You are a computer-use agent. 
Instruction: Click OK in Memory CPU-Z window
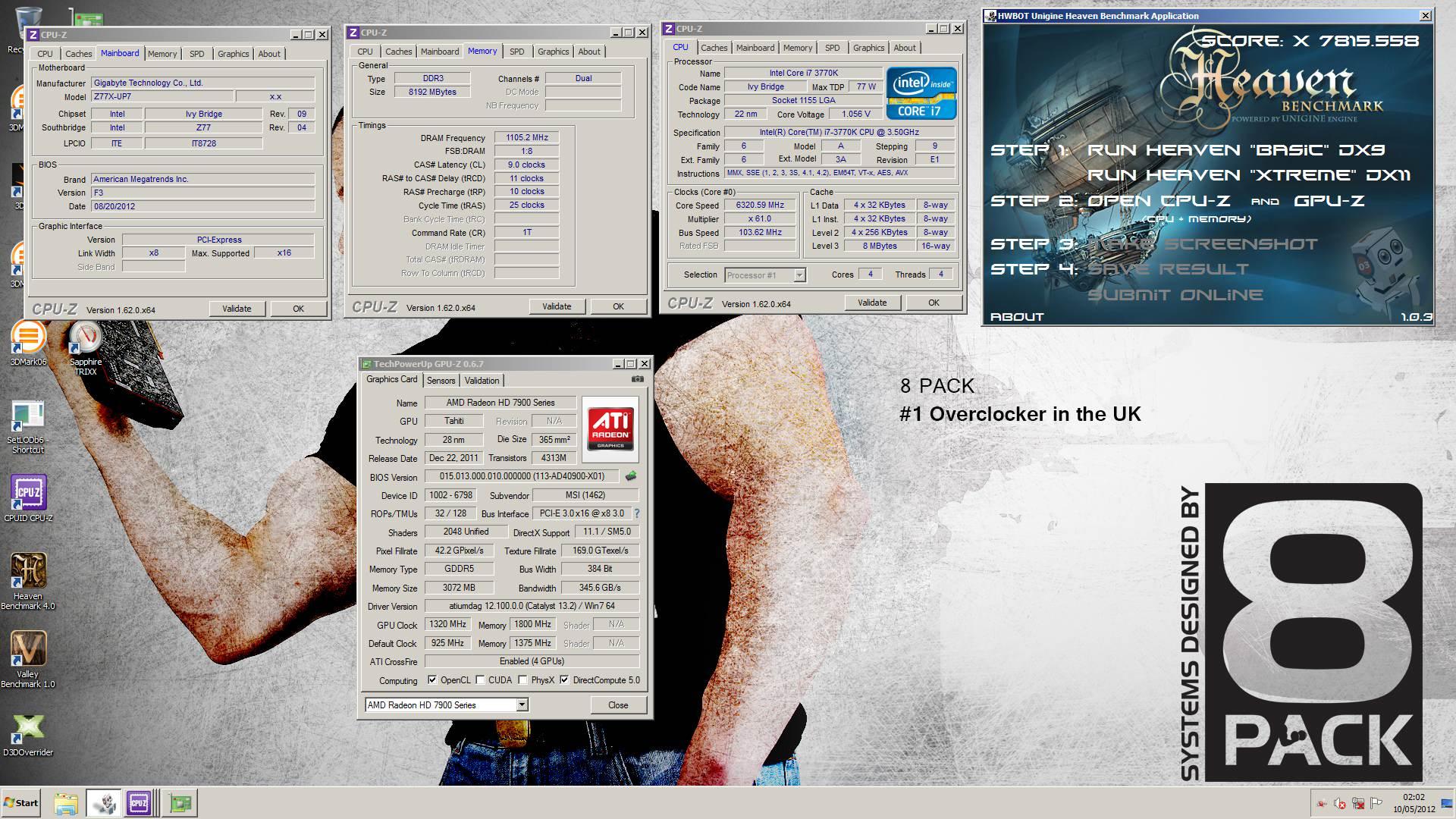click(x=618, y=306)
